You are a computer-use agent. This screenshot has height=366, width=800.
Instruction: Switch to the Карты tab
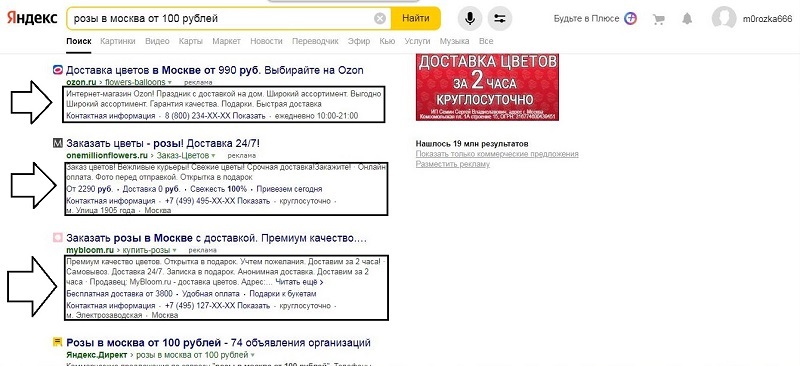191,41
